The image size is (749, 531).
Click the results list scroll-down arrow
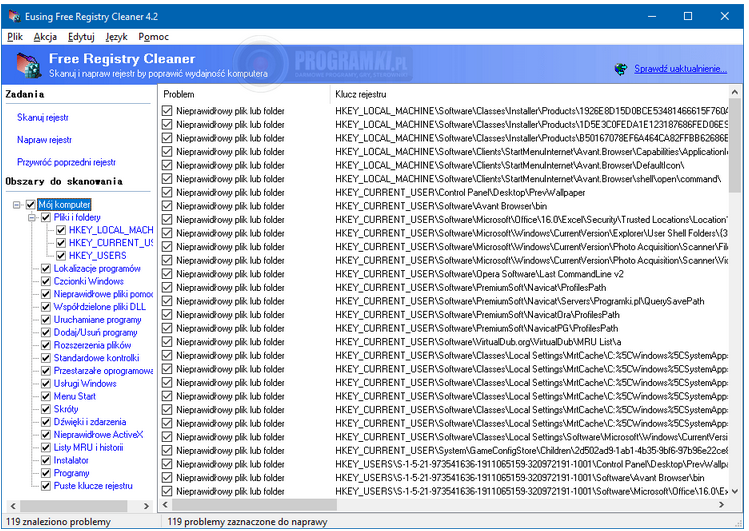(x=735, y=491)
